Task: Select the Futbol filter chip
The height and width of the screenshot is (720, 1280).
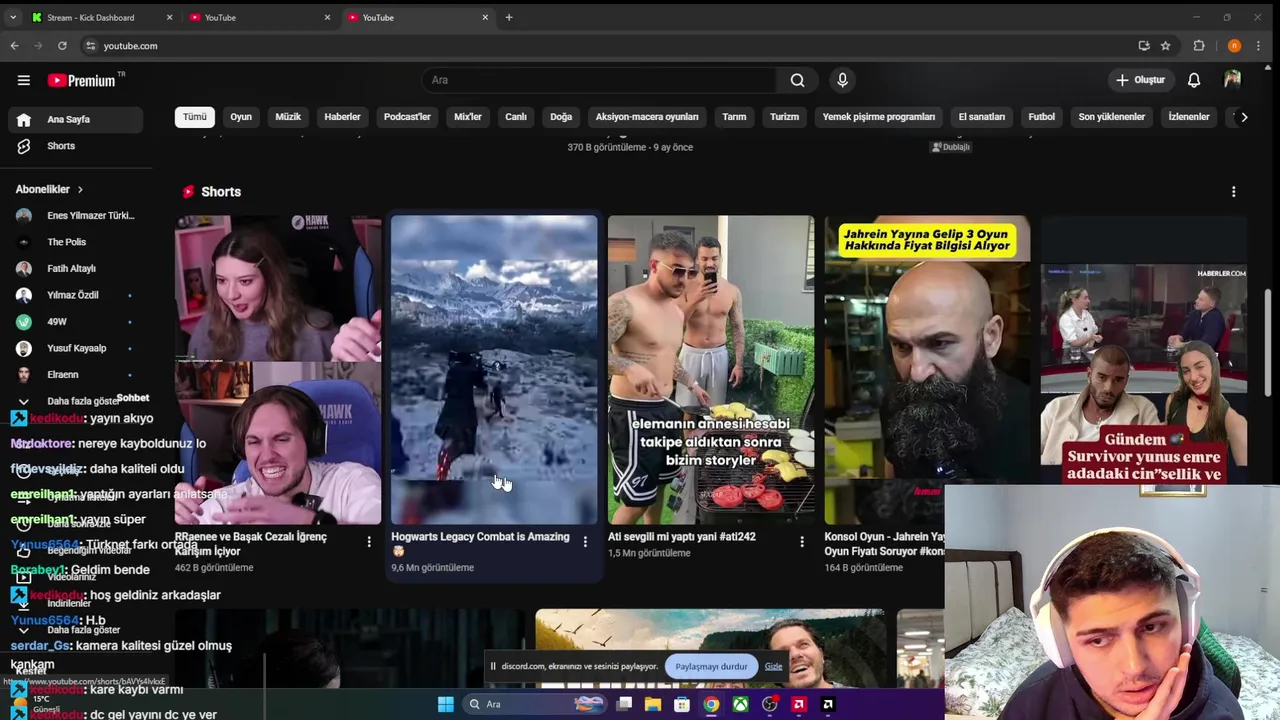Action: (x=1041, y=117)
